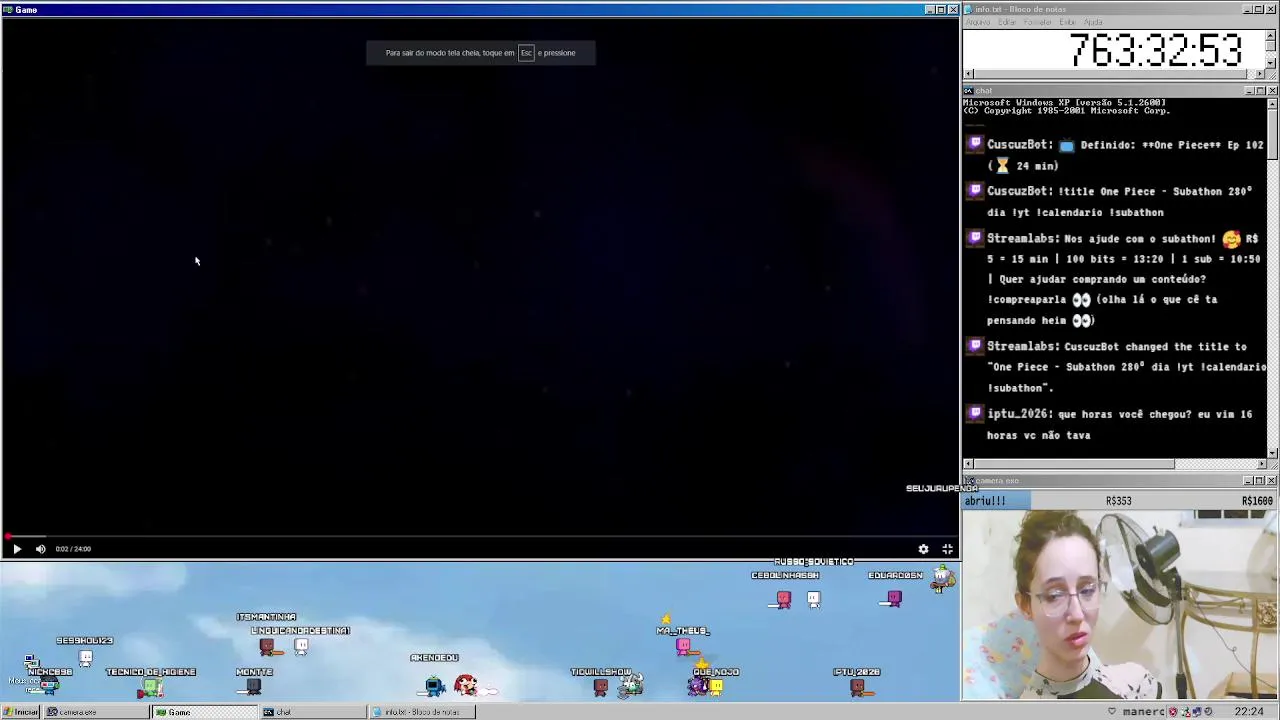This screenshot has width=1280, height=720.
Task: Play the video in the Game window
Action: point(16,549)
